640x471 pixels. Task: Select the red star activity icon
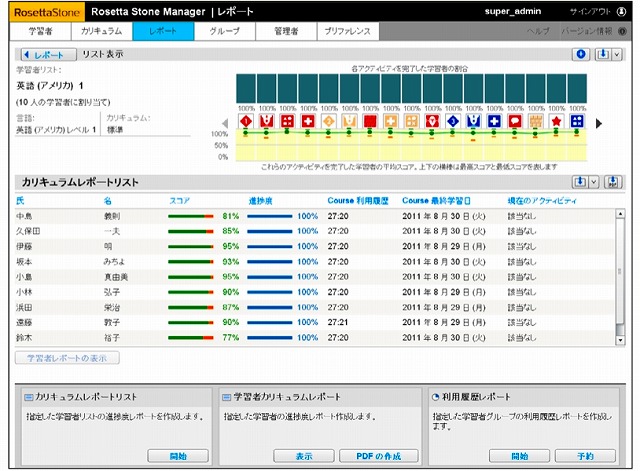556,121
